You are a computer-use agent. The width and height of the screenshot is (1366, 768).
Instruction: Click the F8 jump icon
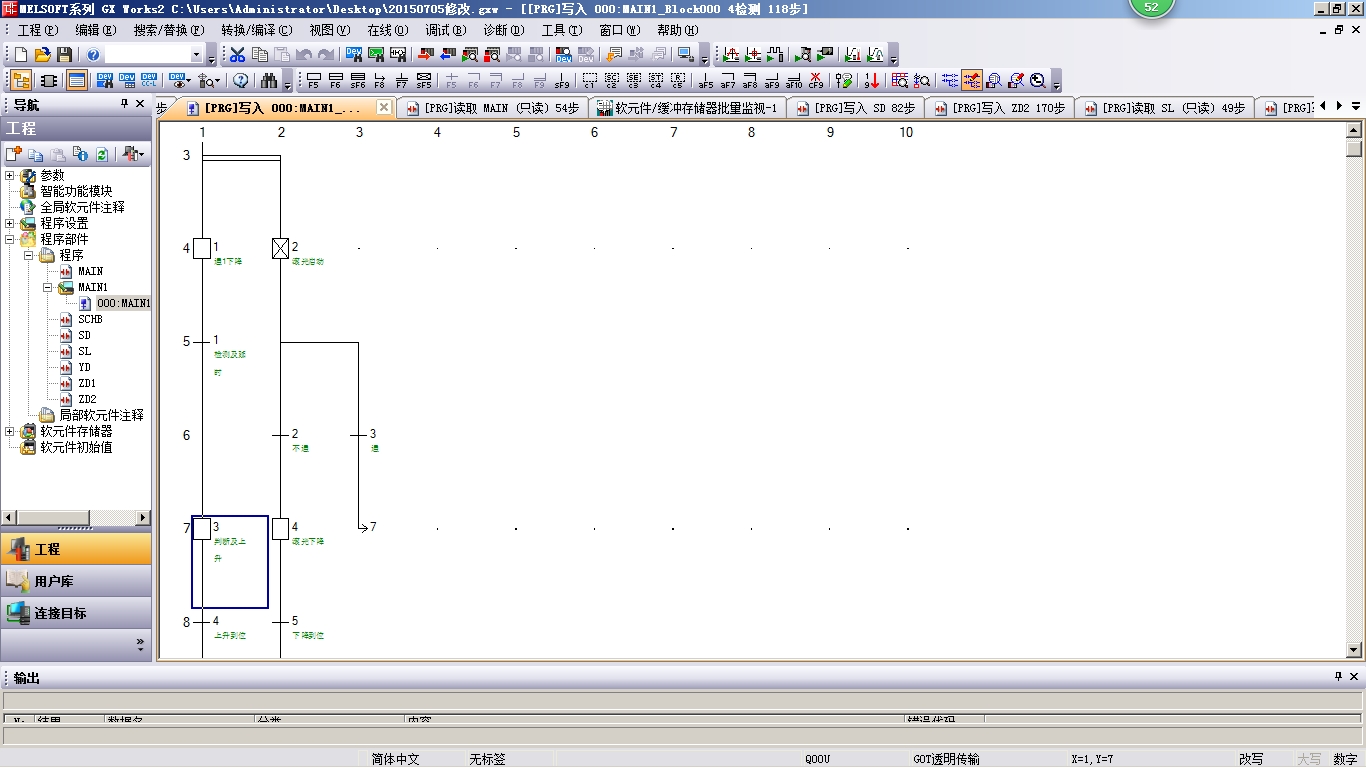tap(380, 81)
